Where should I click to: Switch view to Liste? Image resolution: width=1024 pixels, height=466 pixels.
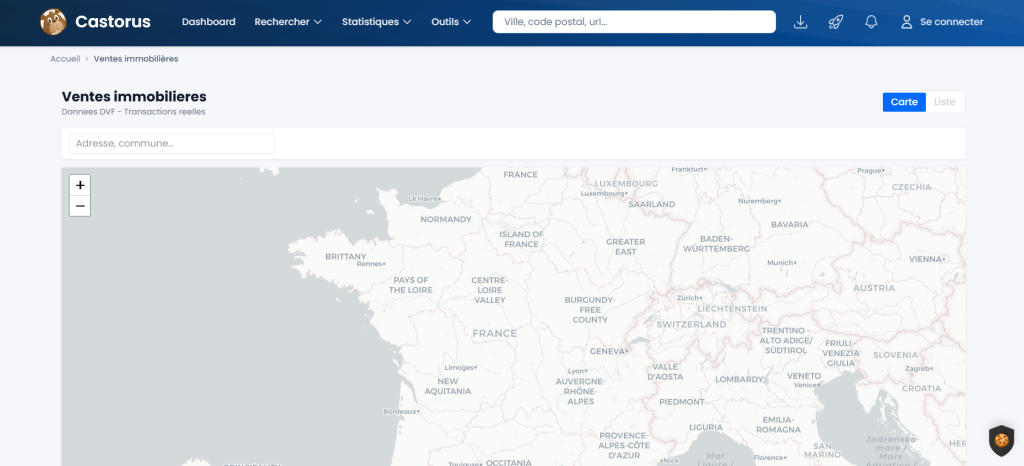pyautogui.click(x=944, y=102)
